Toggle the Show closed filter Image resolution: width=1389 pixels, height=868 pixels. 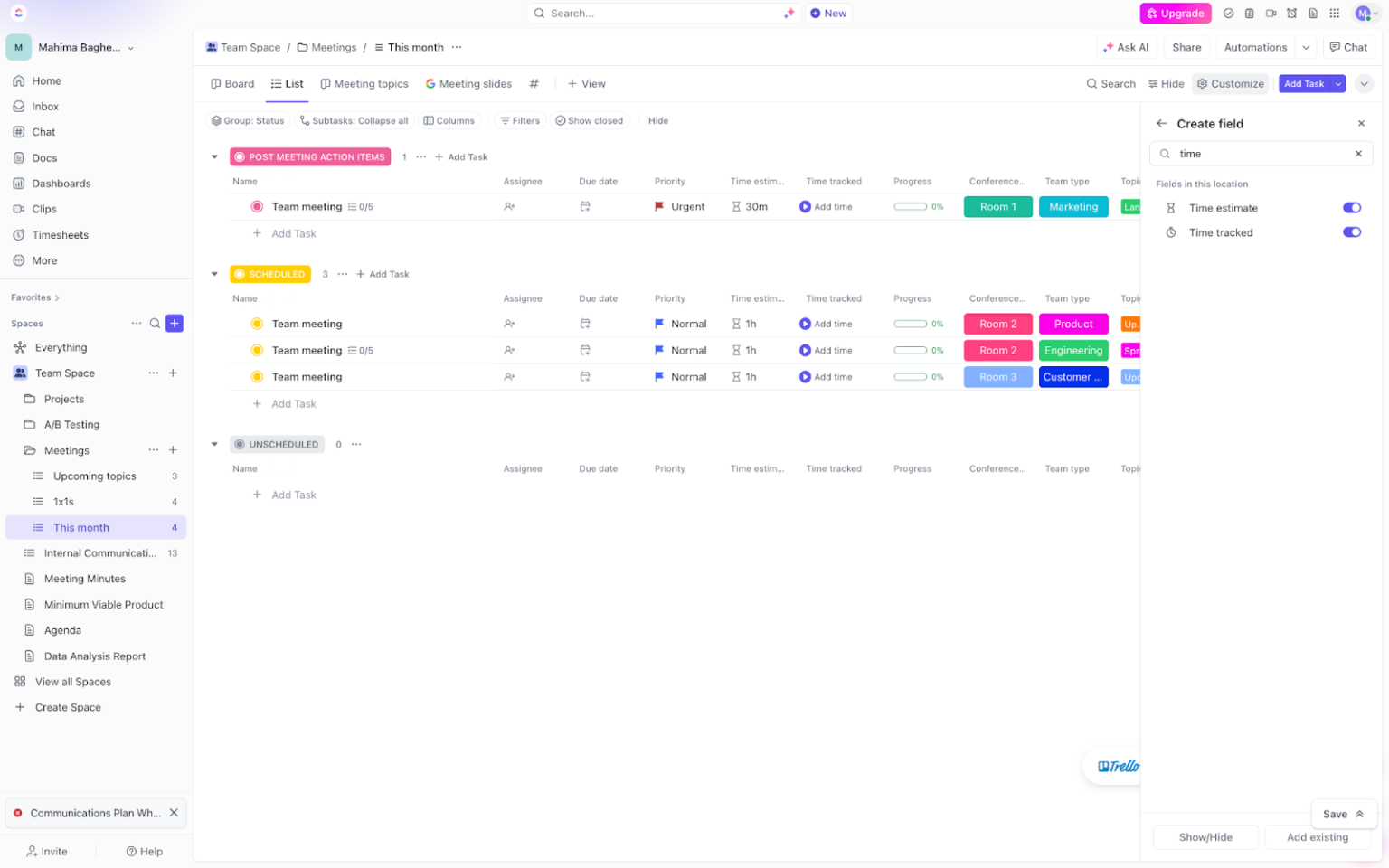[x=590, y=120]
